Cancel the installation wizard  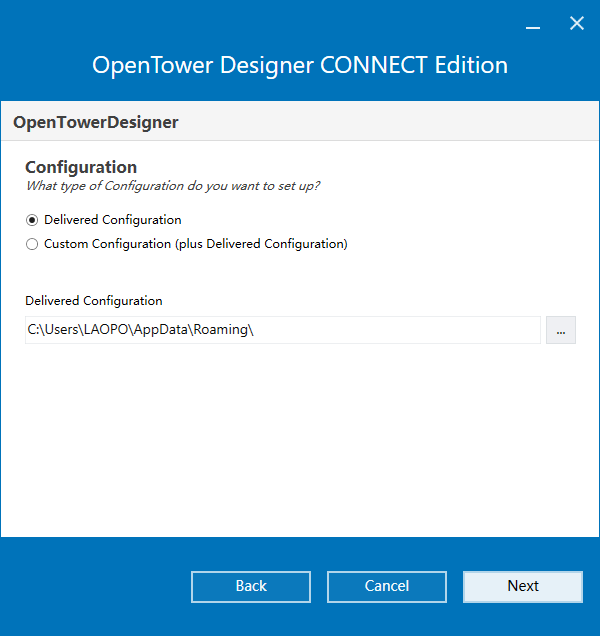(387, 587)
